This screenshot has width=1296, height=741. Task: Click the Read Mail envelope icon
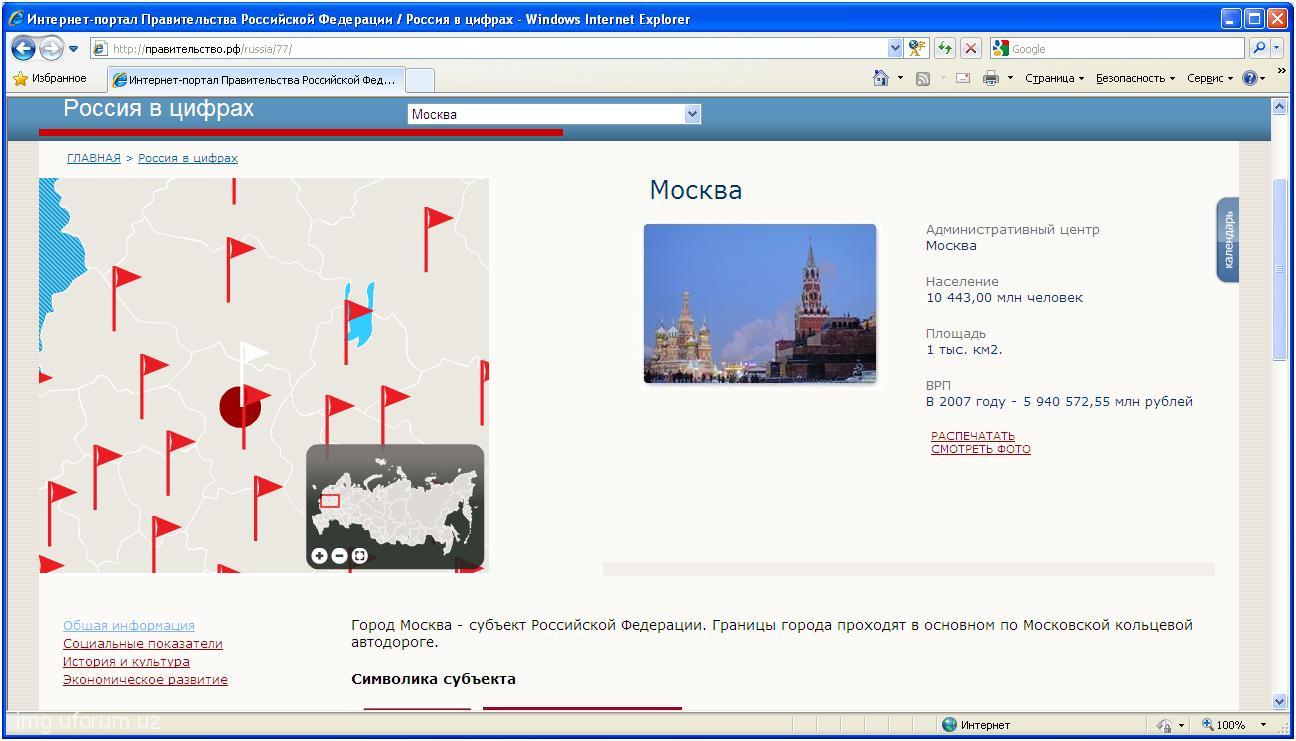click(963, 78)
